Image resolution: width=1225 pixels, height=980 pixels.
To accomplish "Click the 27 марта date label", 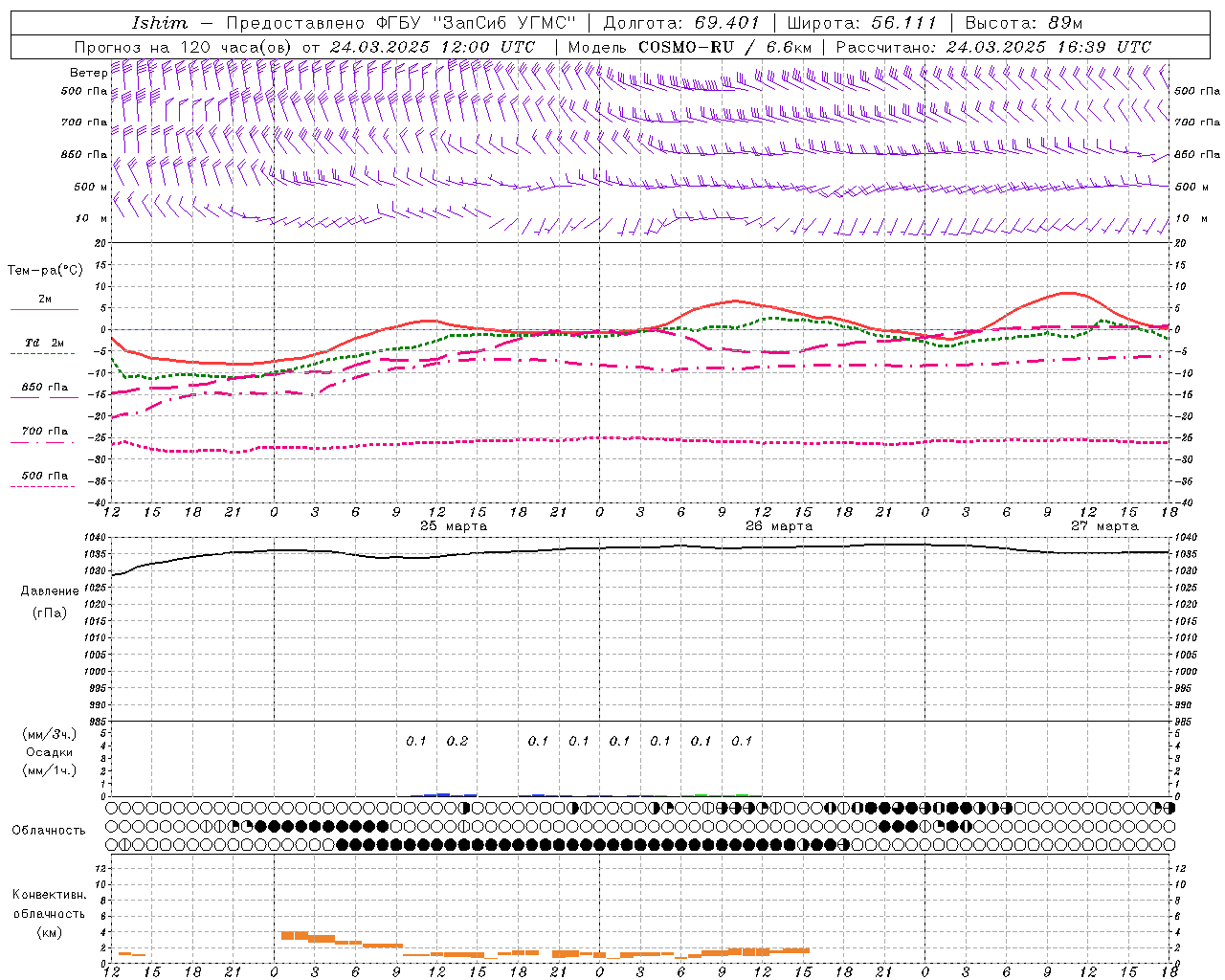I will click(1104, 526).
